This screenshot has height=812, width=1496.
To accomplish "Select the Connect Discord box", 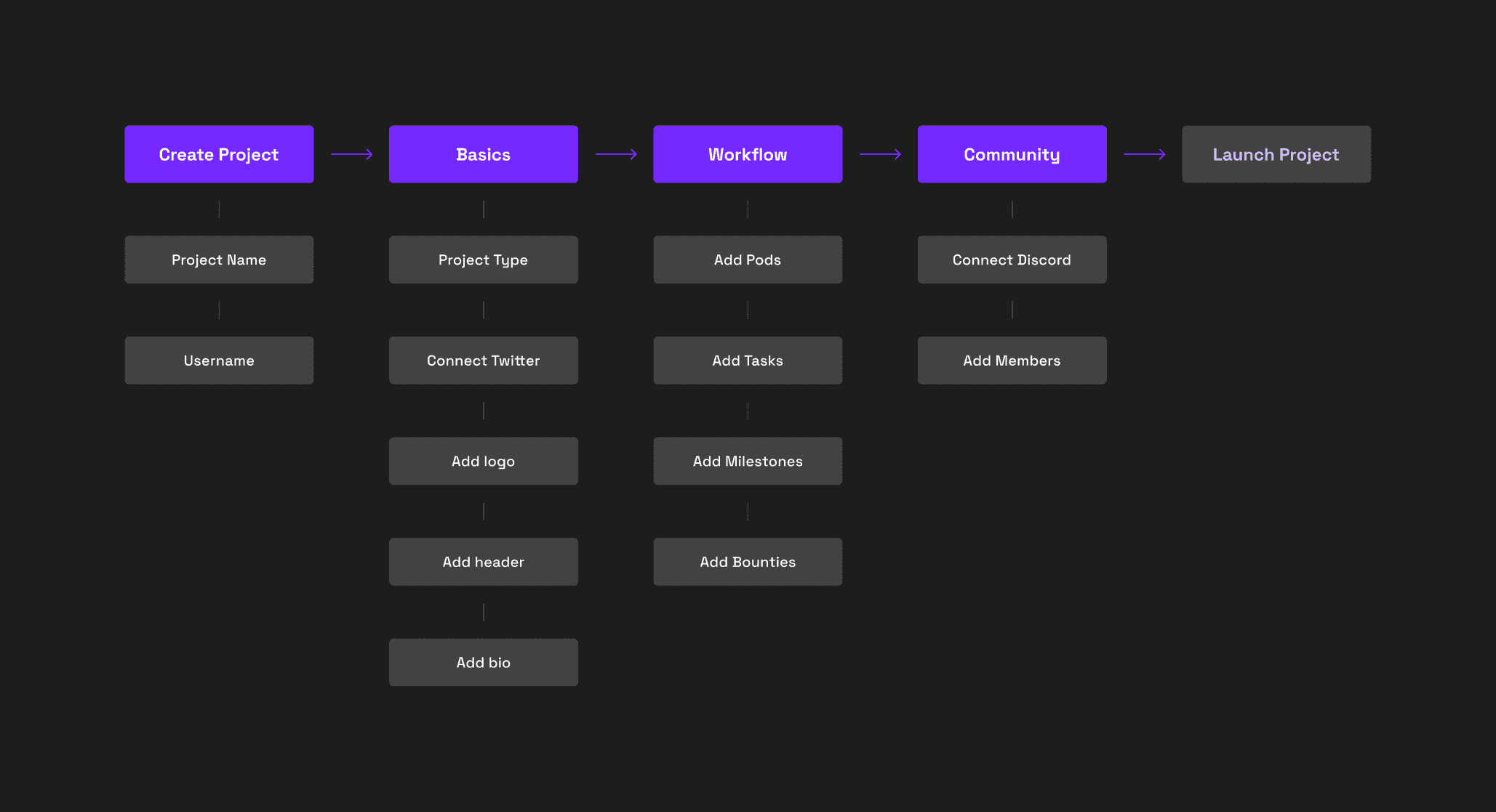I will 1012,260.
